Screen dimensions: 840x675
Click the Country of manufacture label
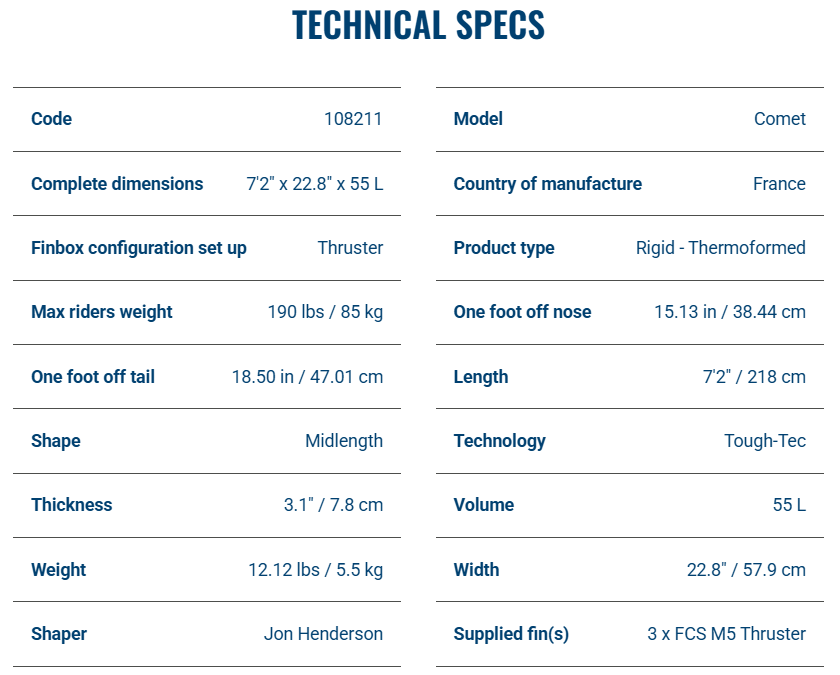[547, 184]
